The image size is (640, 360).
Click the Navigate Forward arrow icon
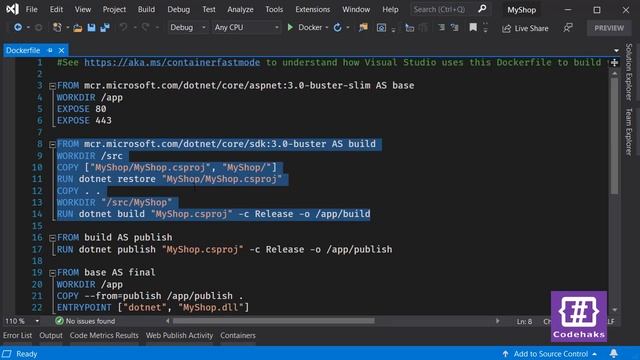38,27
